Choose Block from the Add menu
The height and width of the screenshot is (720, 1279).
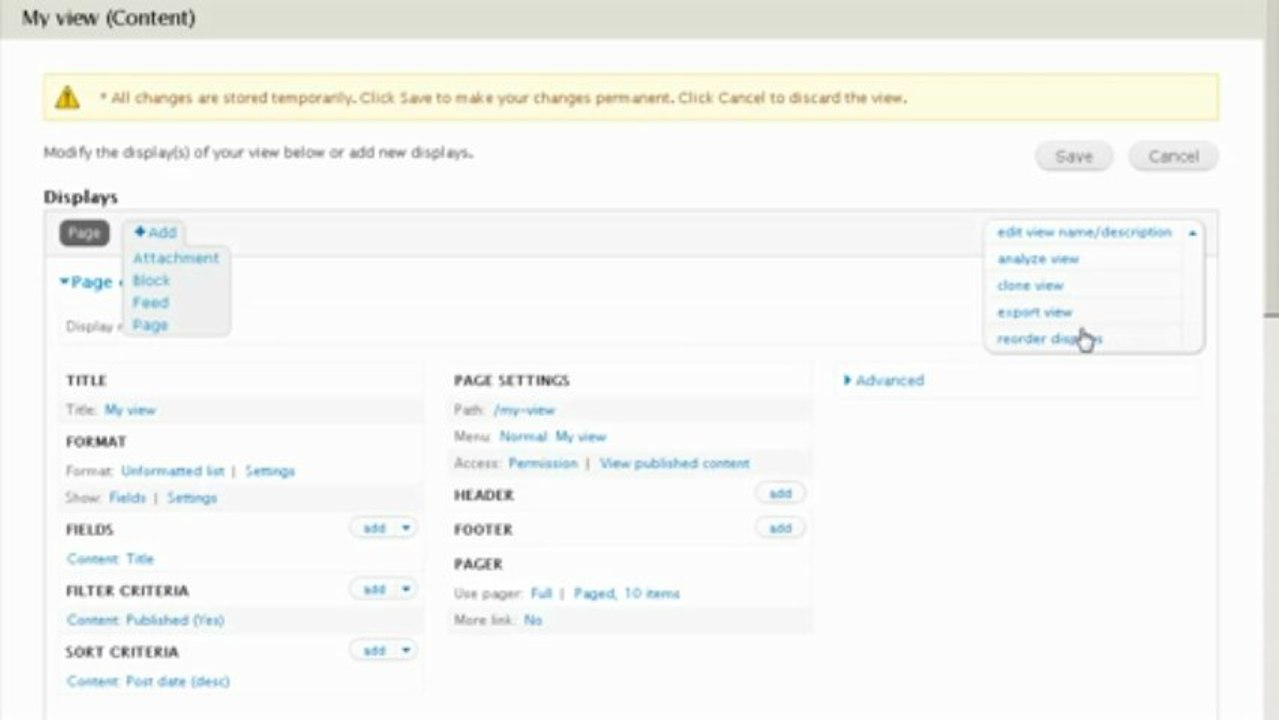point(151,281)
